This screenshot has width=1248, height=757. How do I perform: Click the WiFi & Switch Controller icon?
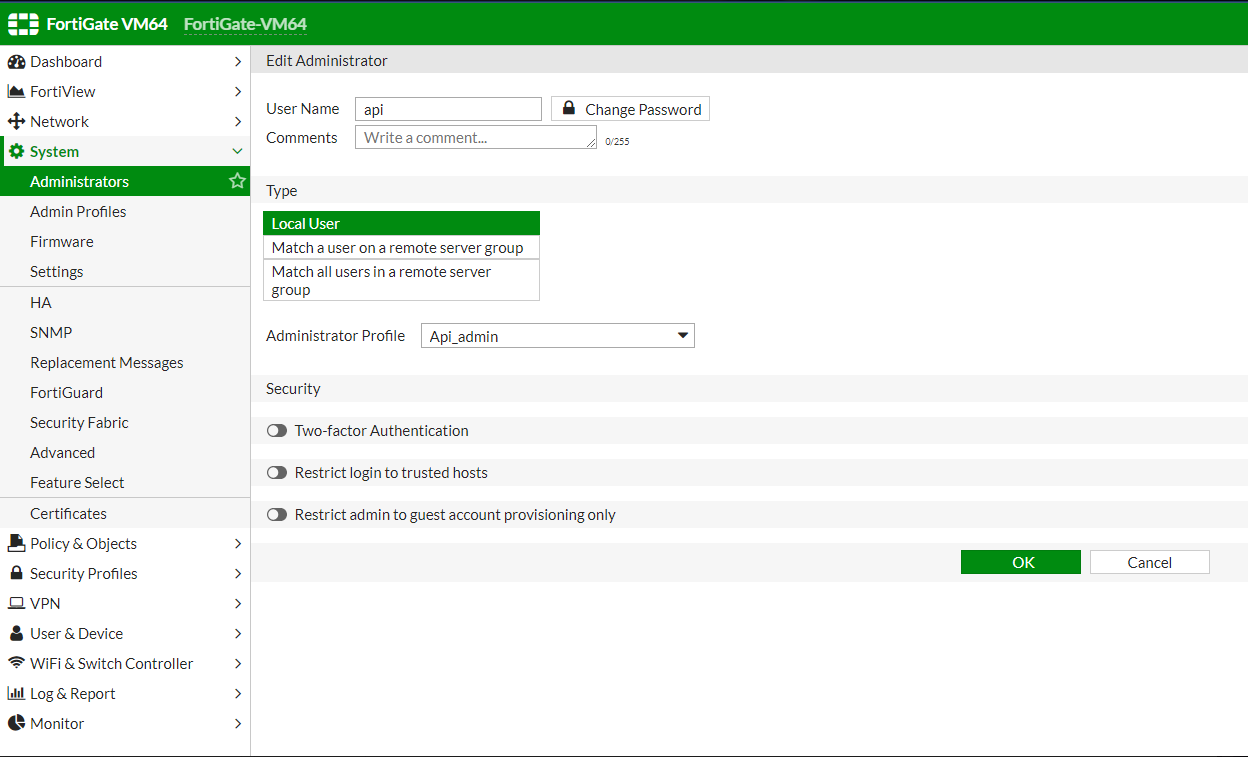[x=16, y=663]
